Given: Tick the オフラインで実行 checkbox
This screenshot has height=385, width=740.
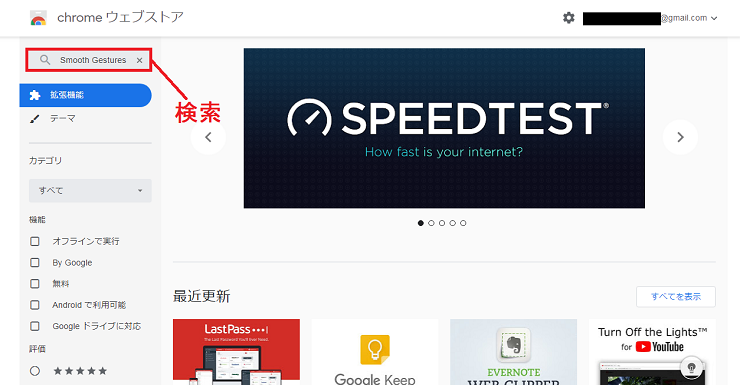Looking at the screenshot, I should (35, 241).
